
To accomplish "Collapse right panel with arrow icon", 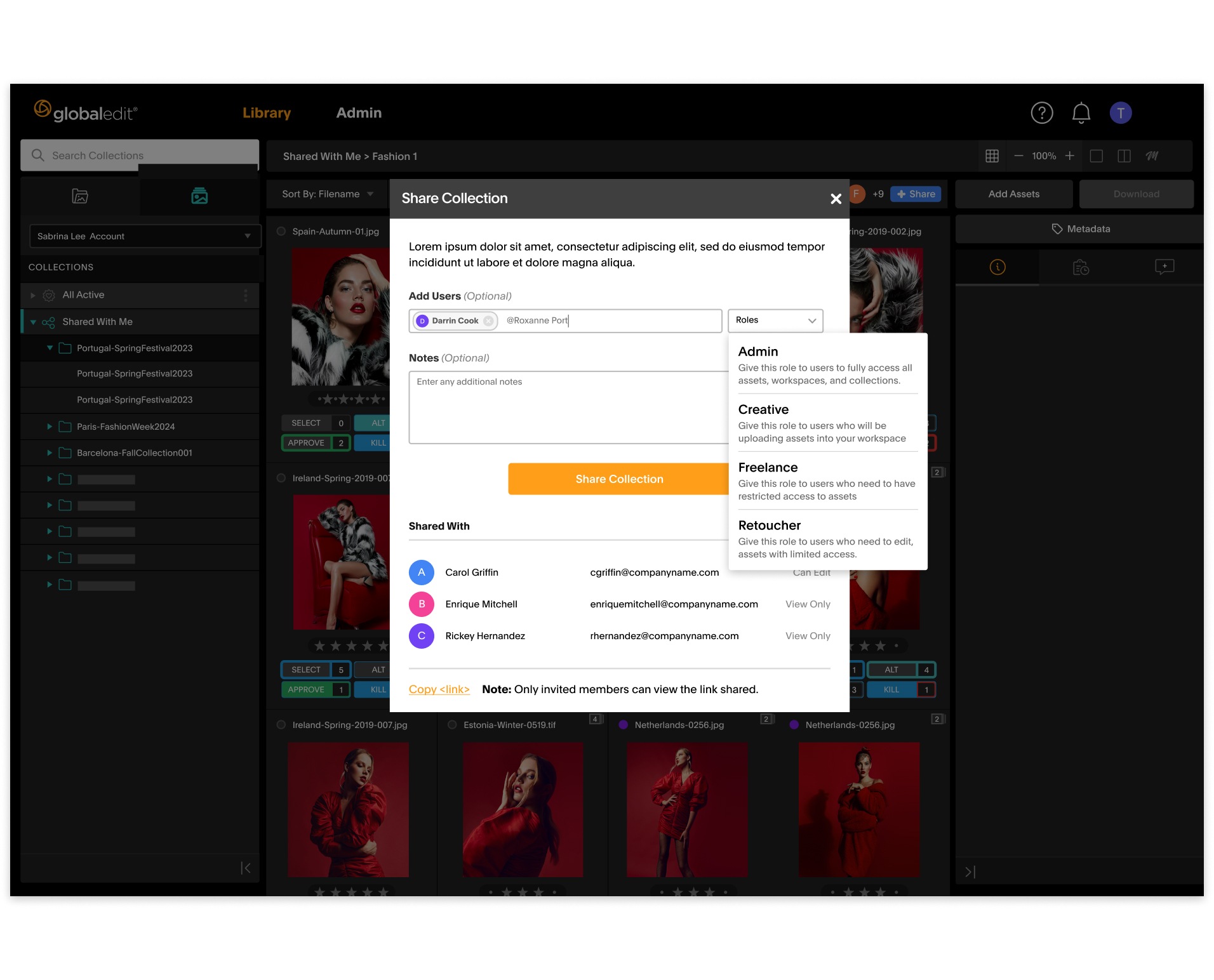I will coord(970,872).
